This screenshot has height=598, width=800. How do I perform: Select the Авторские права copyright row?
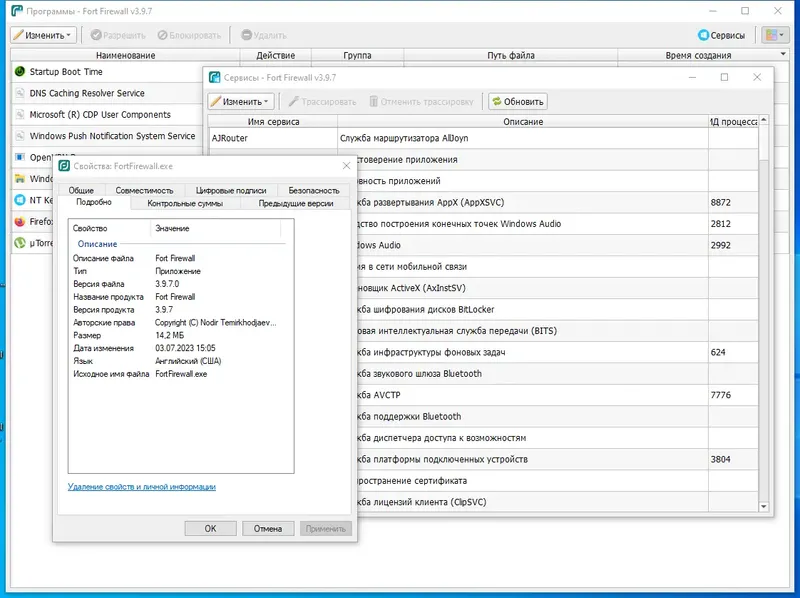[181, 322]
